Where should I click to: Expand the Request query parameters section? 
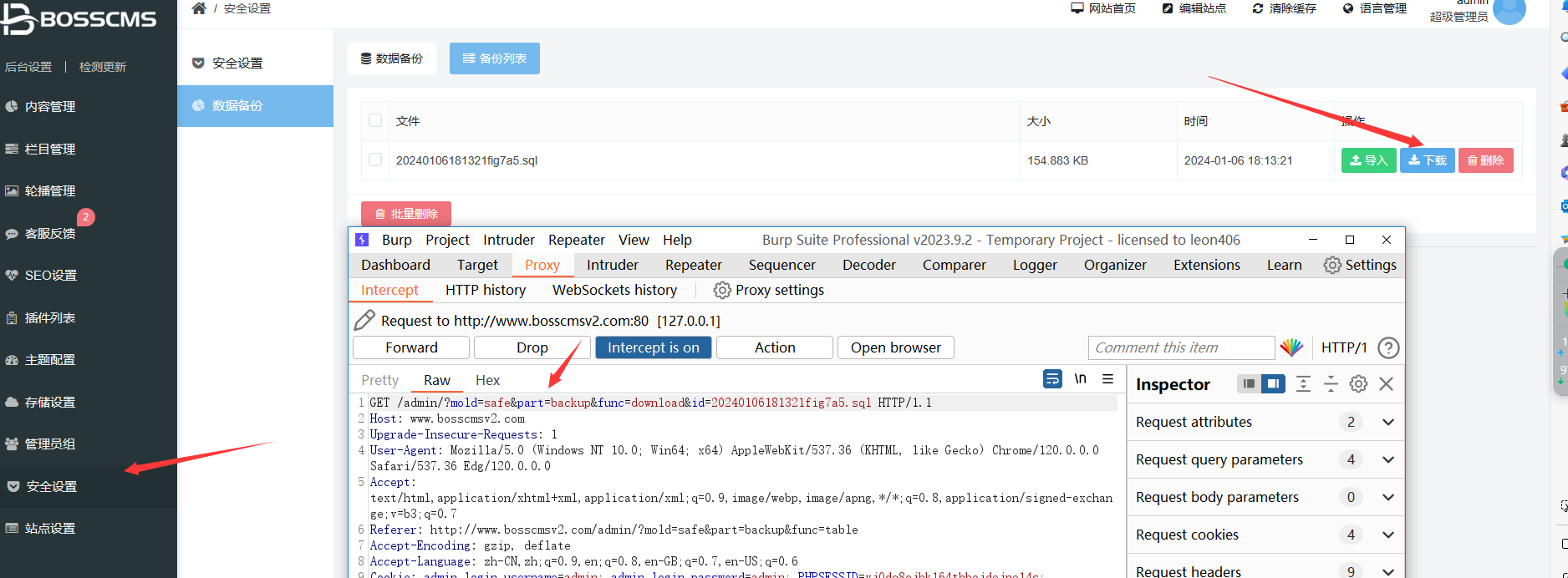tap(1387, 459)
